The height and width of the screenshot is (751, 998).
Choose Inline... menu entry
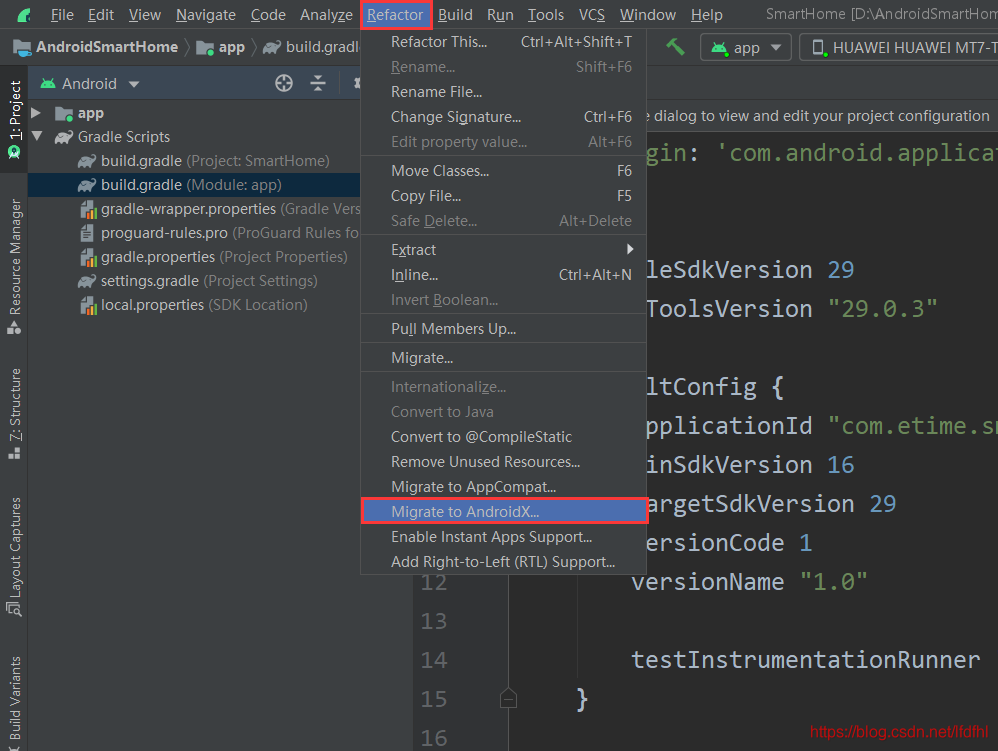click(503, 275)
